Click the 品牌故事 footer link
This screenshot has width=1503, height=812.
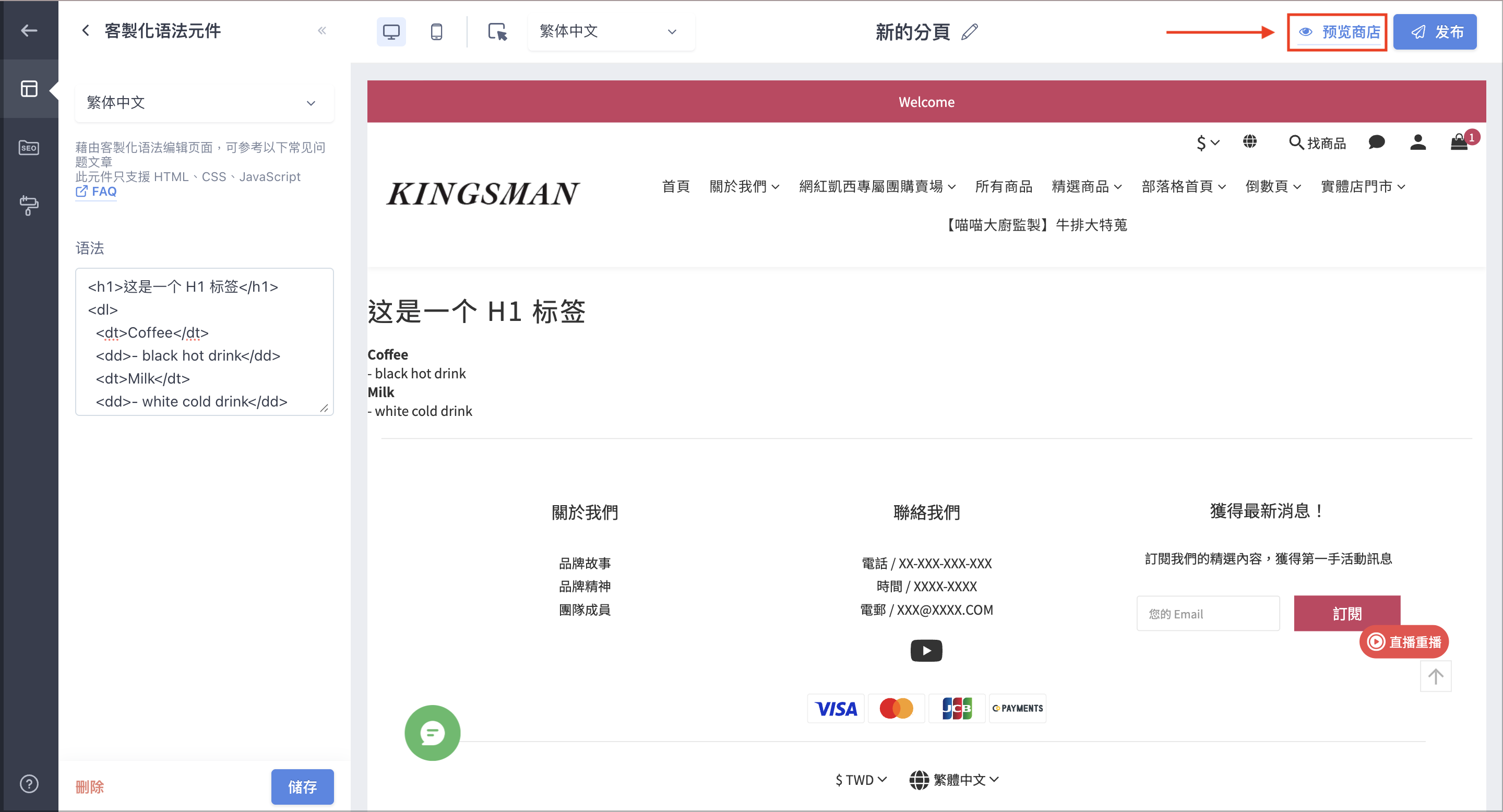point(584,564)
